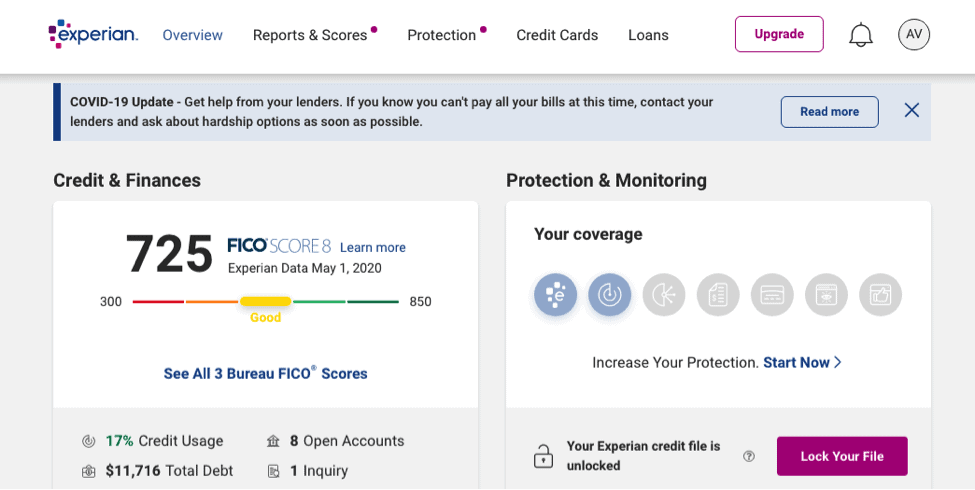
Task: Click the Inquiry document icon
Action: tap(273, 471)
